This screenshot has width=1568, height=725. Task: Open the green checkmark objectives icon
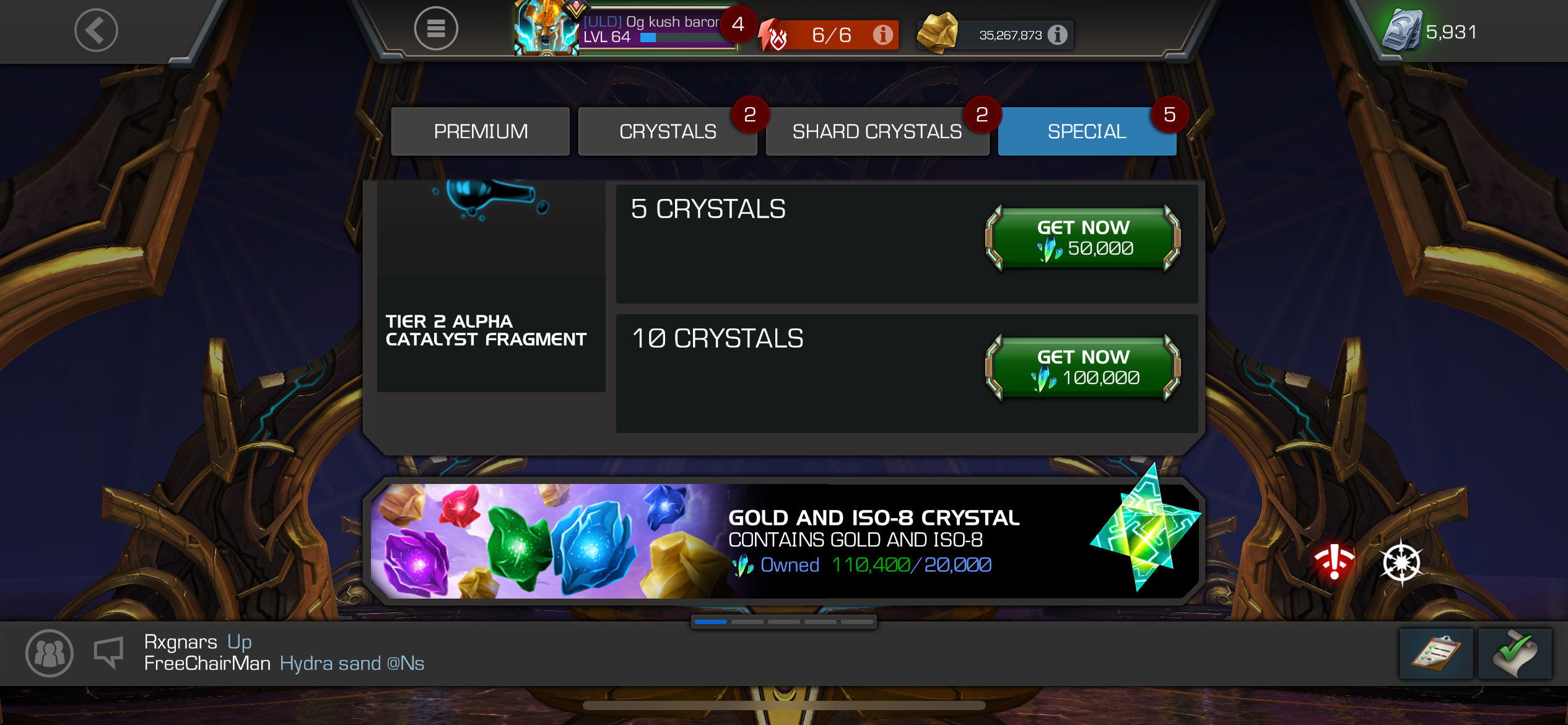(x=1515, y=654)
